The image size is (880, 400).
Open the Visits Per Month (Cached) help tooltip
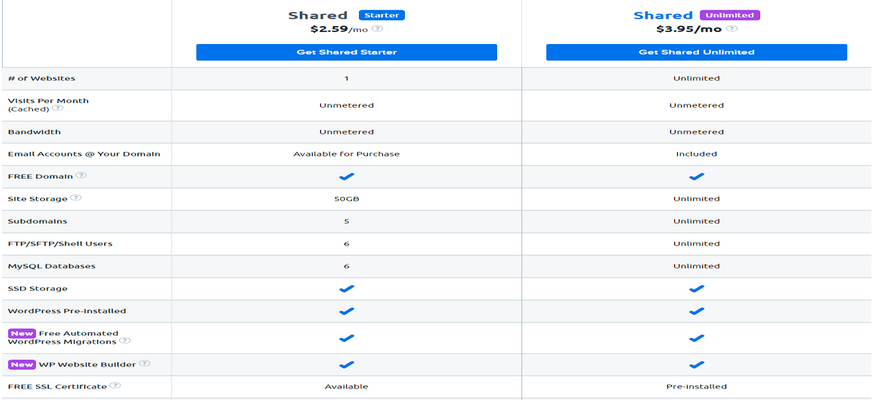[57, 109]
